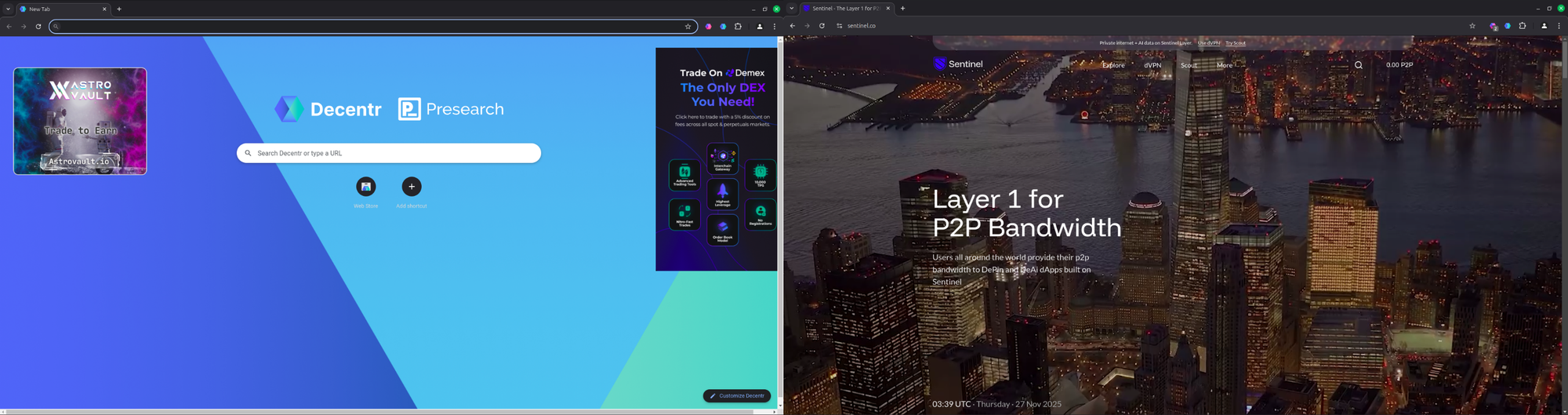Open the Extensions puzzle icon in the Sentinel window
This screenshot has width=1568, height=415.
[1523, 26]
